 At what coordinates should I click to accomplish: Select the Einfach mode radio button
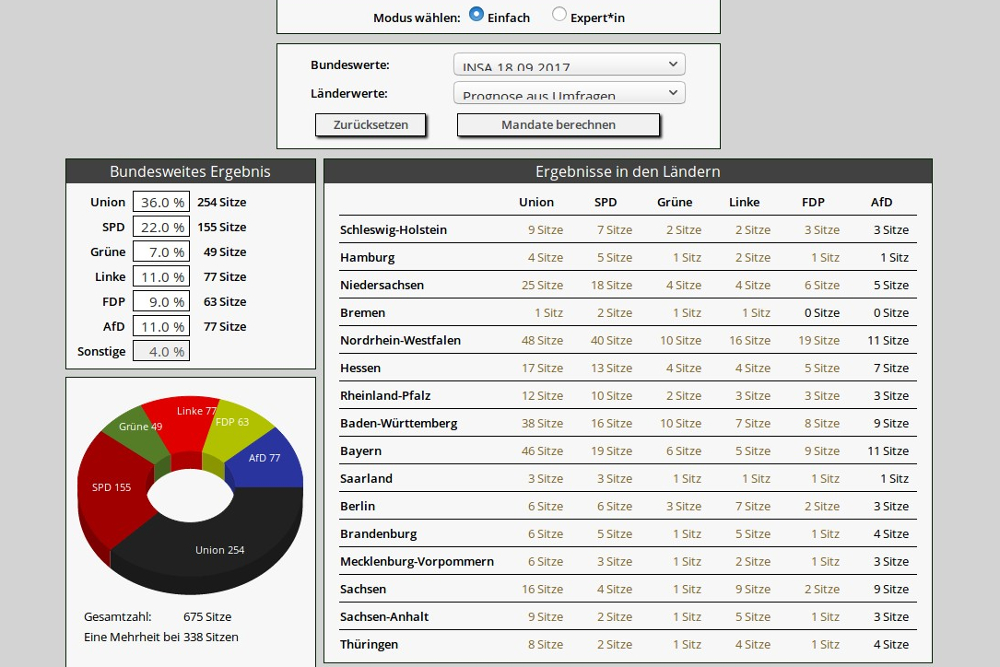pyautogui.click(x=476, y=15)
